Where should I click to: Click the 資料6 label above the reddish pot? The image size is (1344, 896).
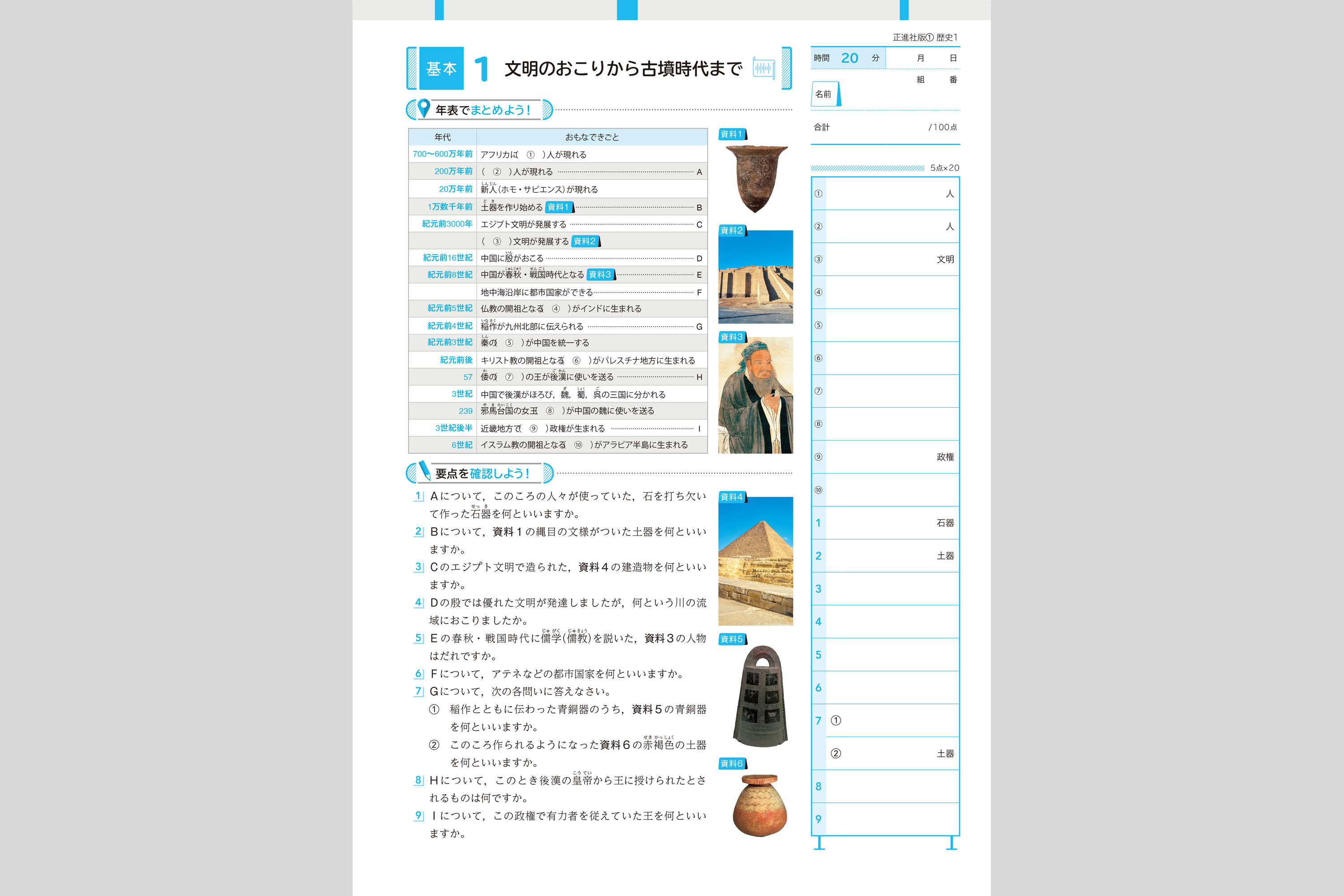coord(732,763)
